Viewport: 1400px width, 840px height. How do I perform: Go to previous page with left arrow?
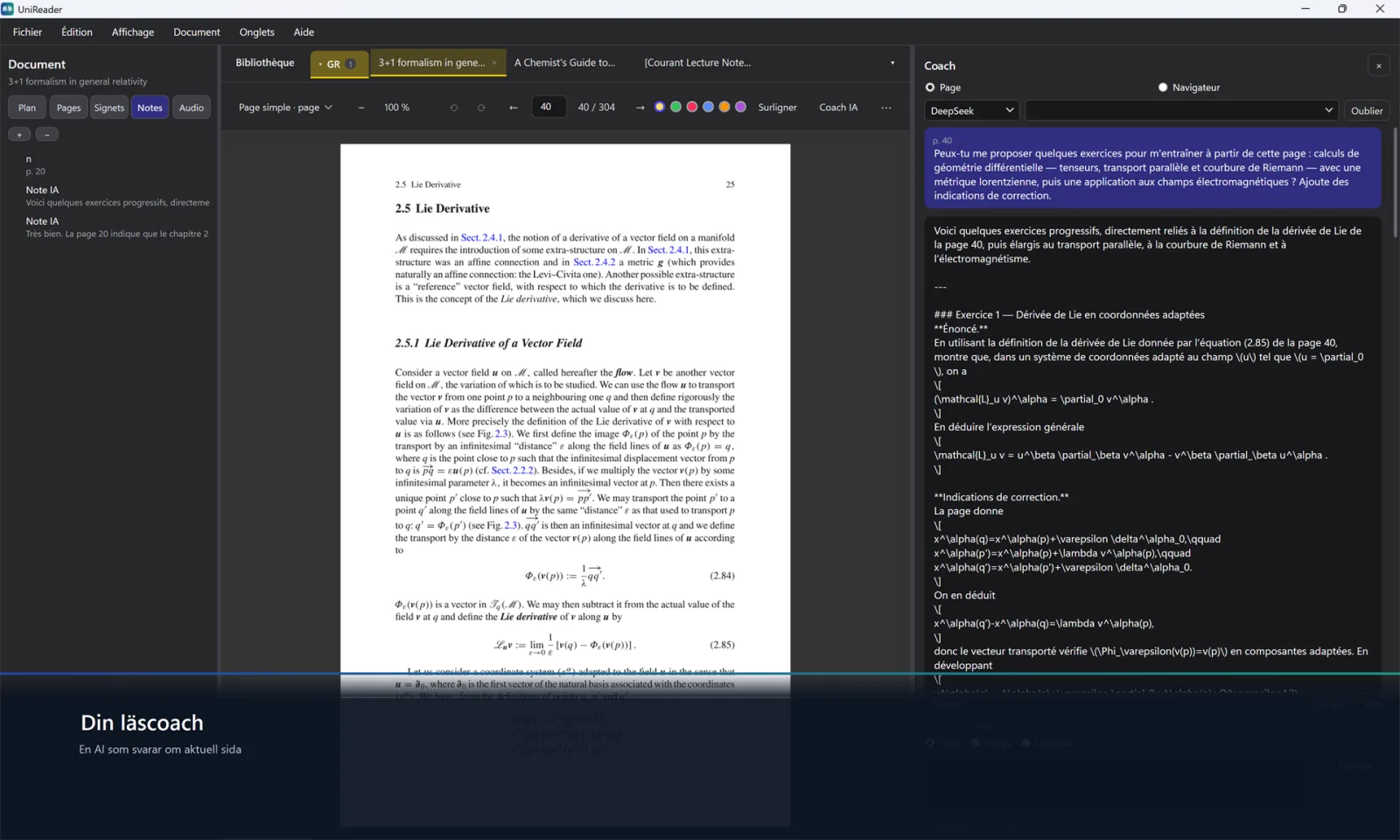[514, 108]
